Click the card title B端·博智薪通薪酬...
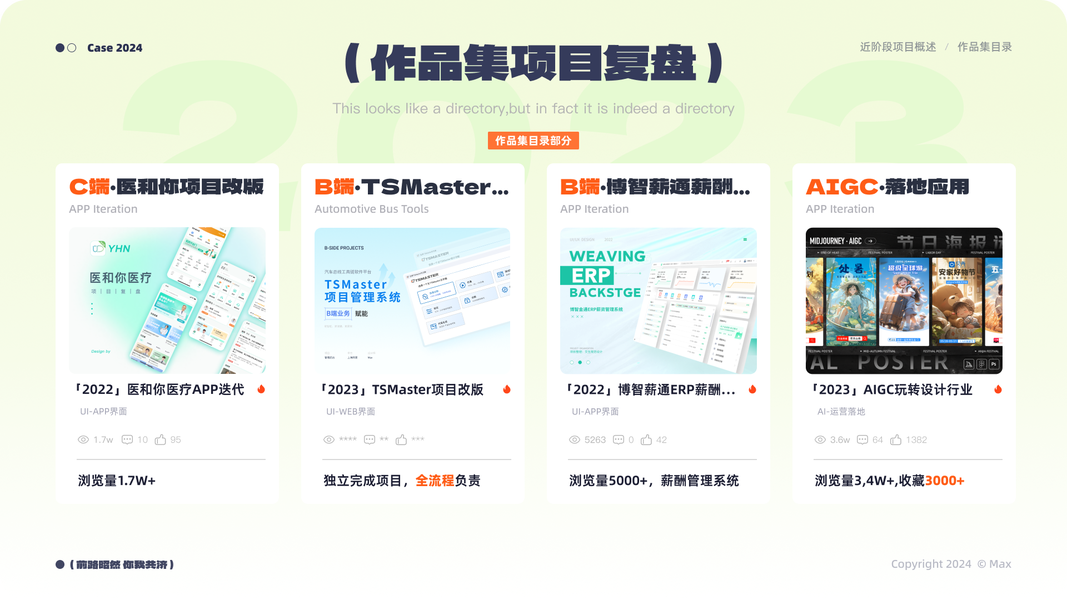Viewport: 1067px width, 600px height. click(655, 186)
